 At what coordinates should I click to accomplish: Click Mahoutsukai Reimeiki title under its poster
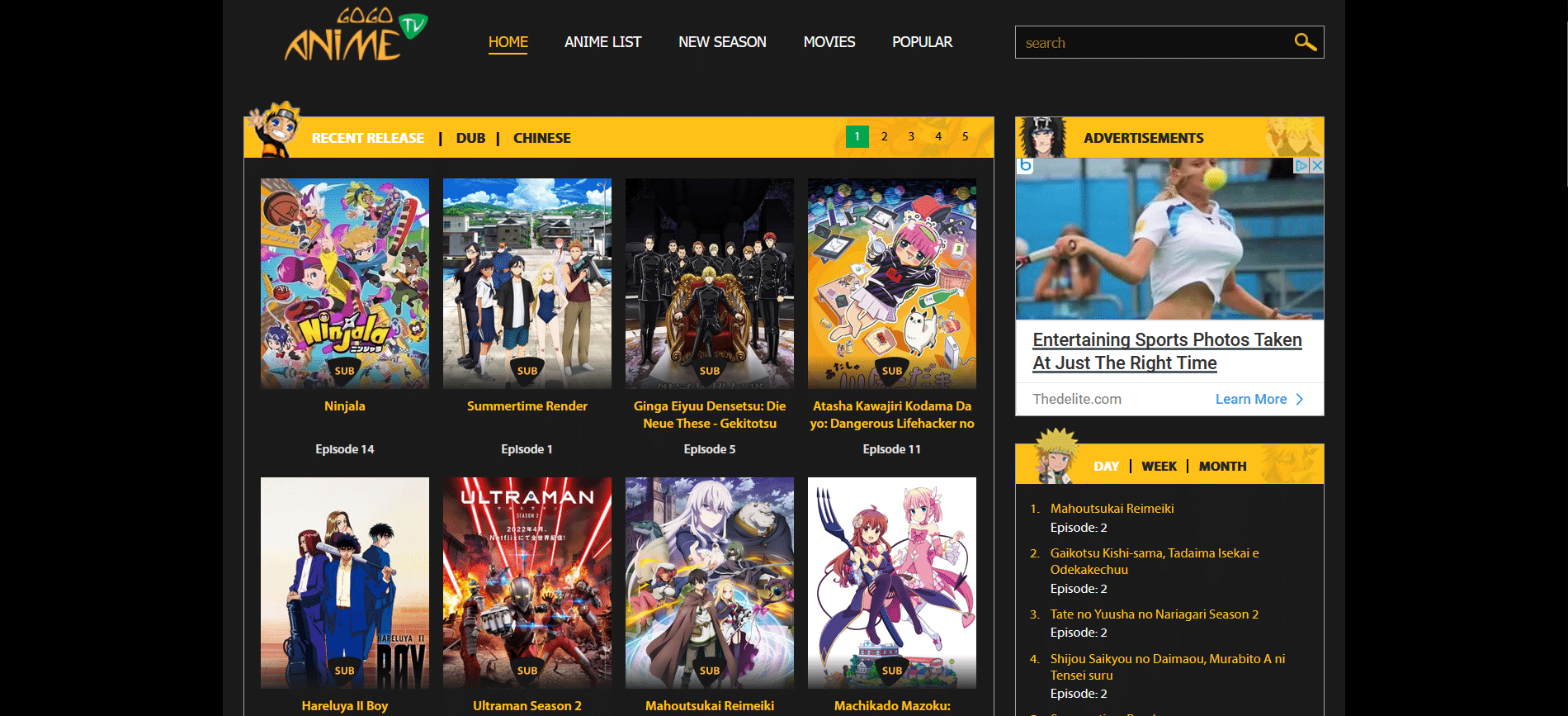[x=710, y=706]
